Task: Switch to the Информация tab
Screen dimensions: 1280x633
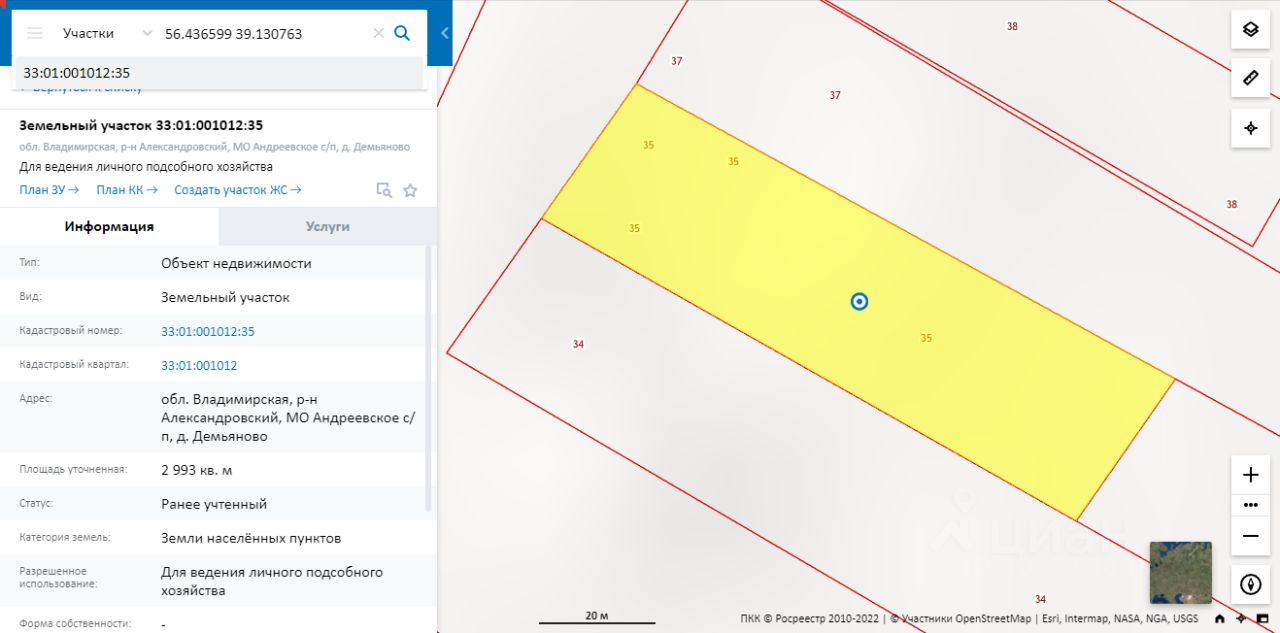Action: [x=109, y=226]
